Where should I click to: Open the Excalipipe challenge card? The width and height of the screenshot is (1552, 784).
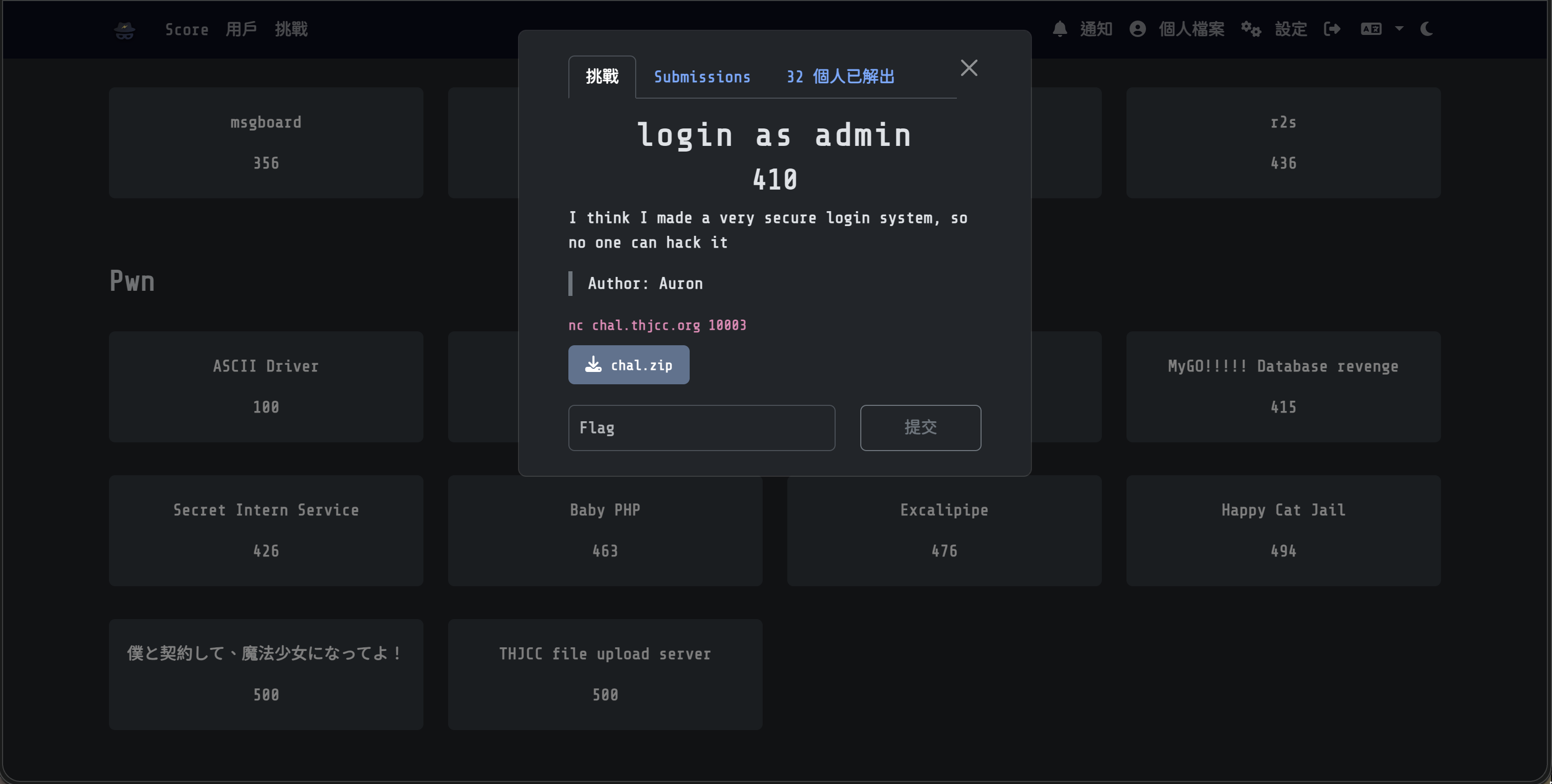[x=944, y=531]
